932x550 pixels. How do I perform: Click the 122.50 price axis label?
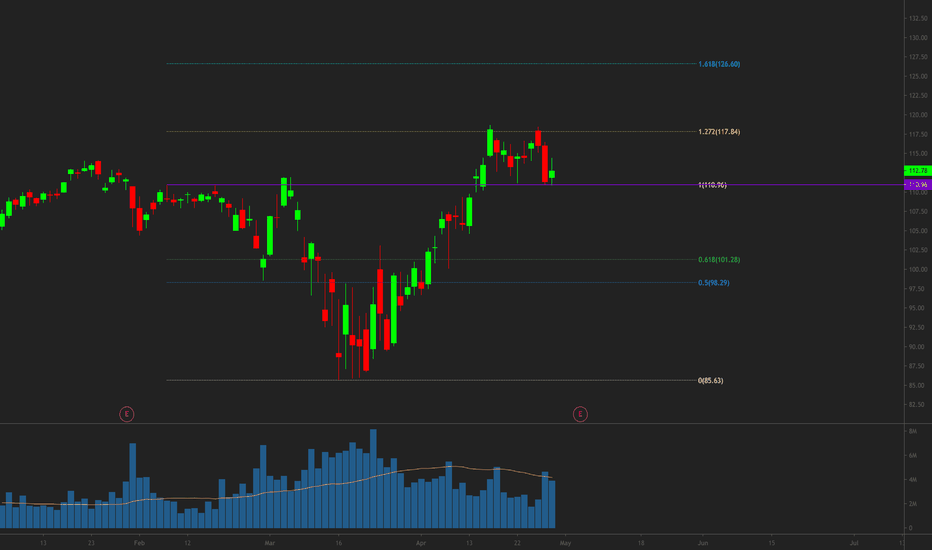[x=918, y=96]
